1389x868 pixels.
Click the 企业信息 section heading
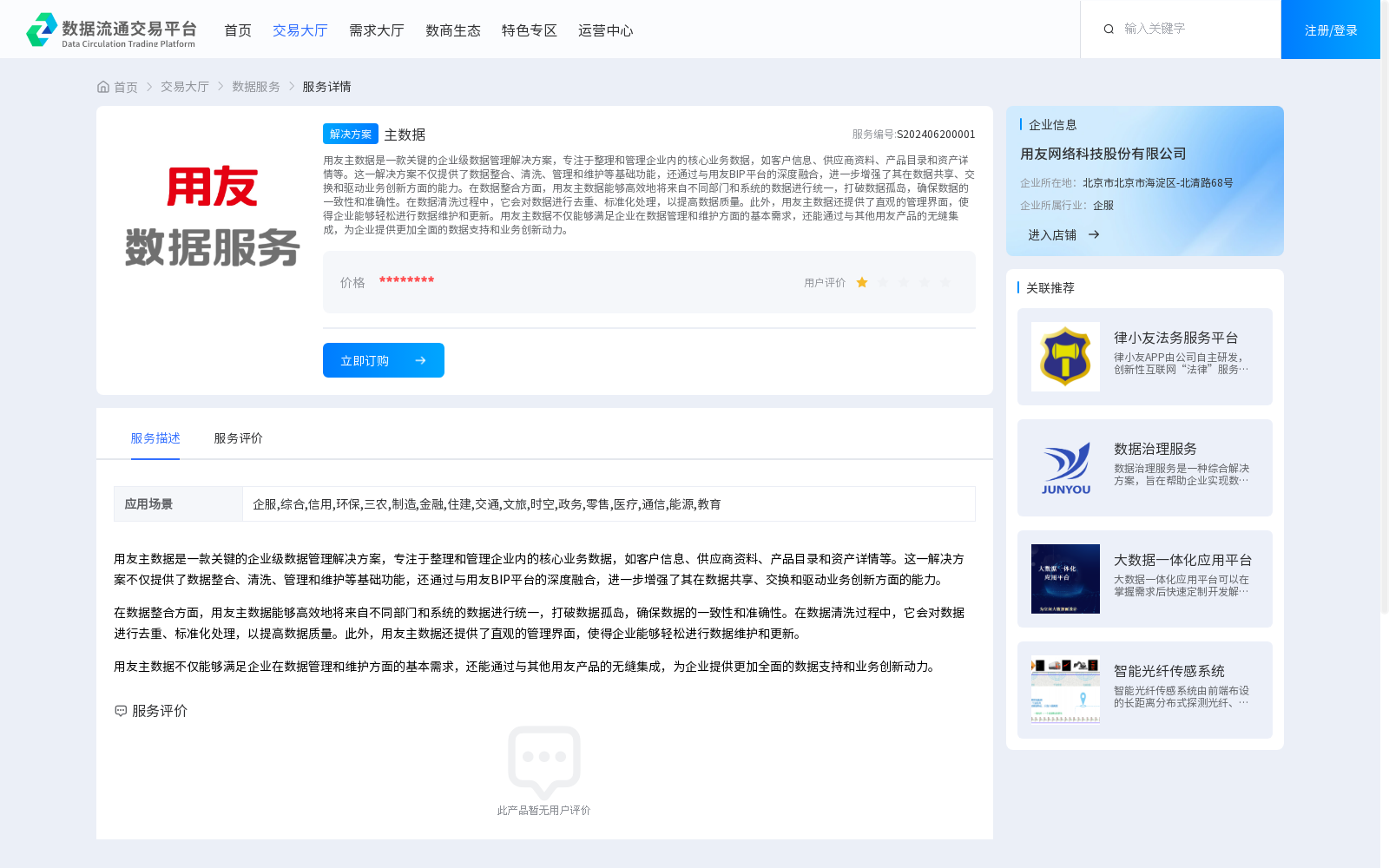click(x=1053, y=125)
